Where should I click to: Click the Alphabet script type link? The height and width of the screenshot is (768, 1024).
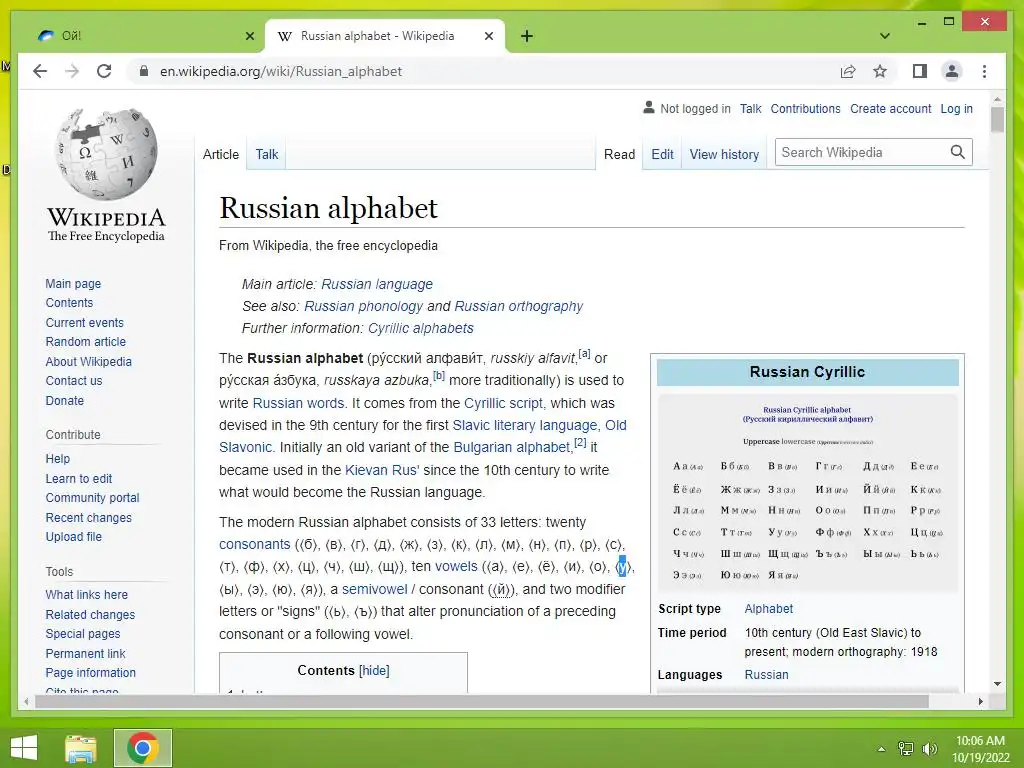pos(769,609)
